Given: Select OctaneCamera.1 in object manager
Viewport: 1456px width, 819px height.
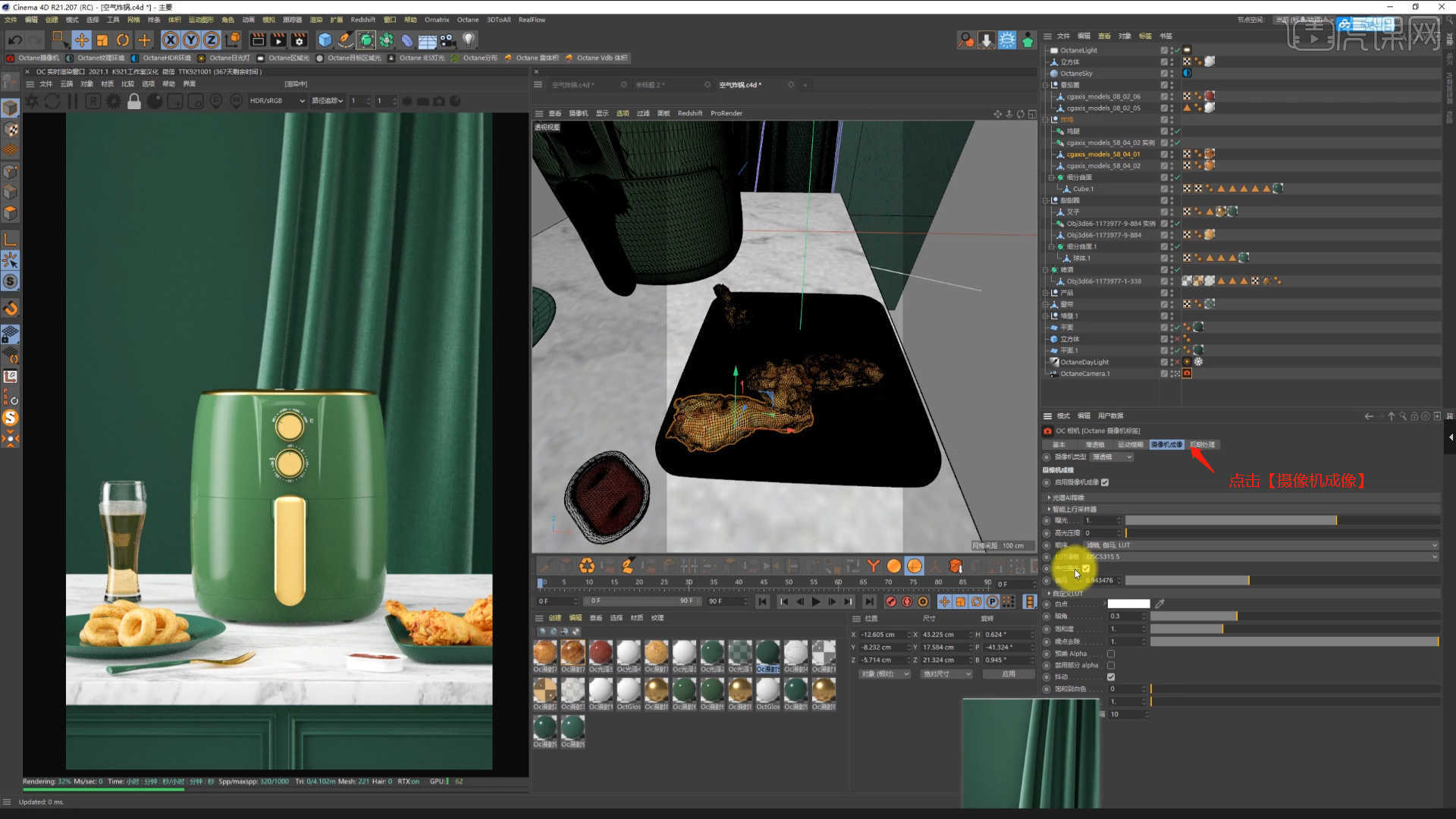Looking at the screenshot, I should (x=1084, y=374).
